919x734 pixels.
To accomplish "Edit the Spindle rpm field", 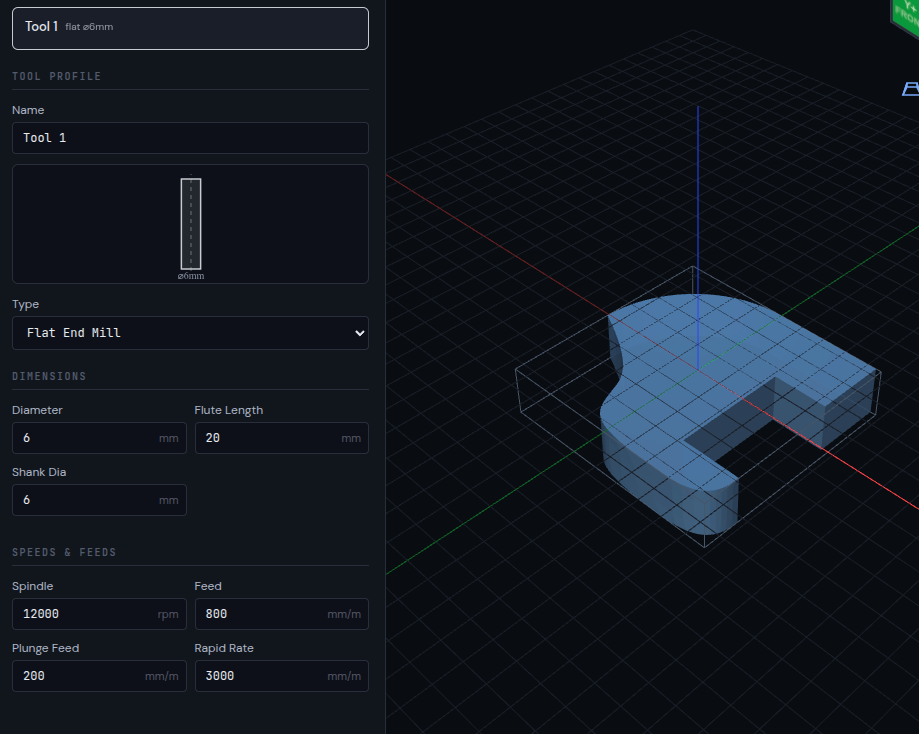I will (85, 614).
